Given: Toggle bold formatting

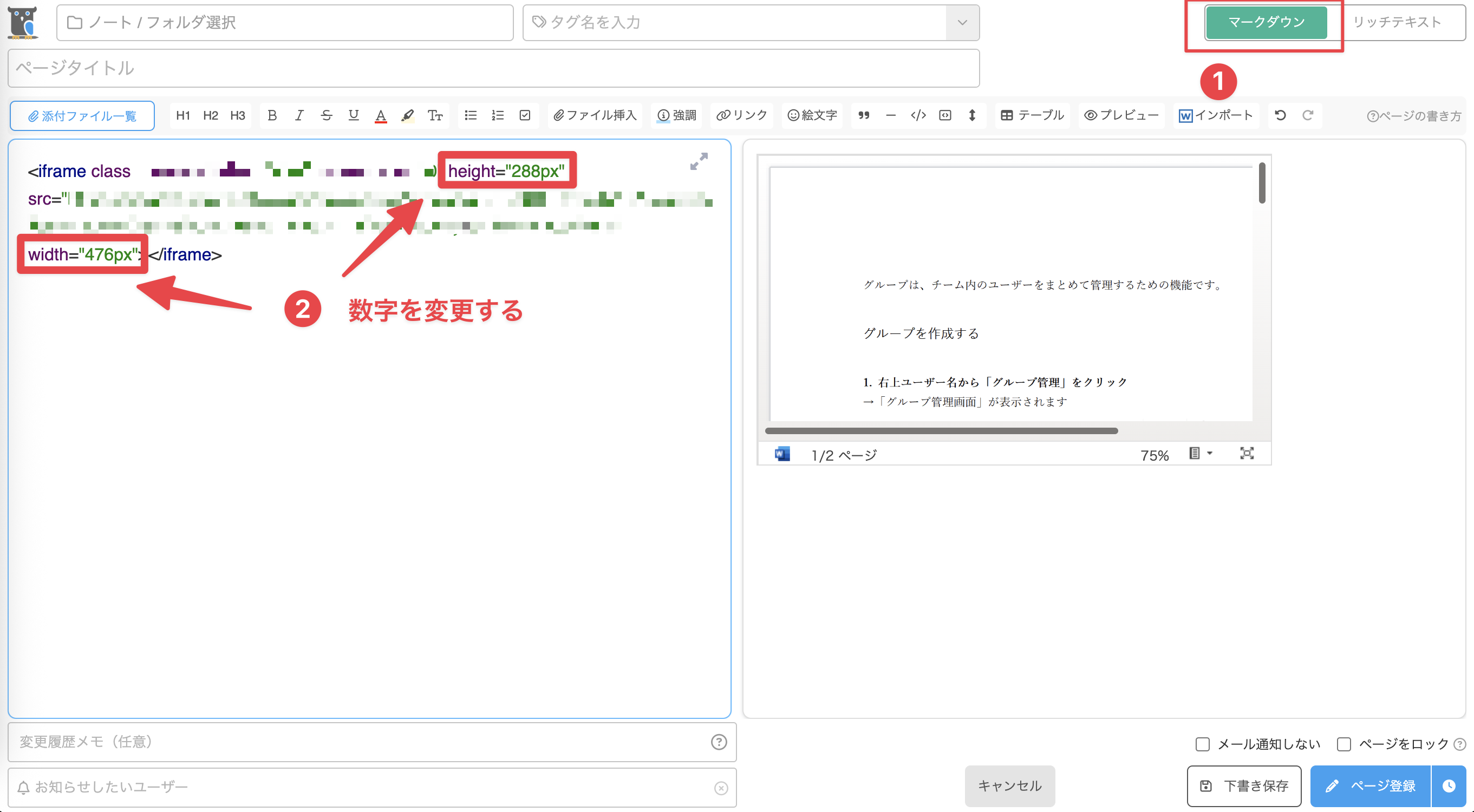Looking at the screenshot, I should coord(272,115).
